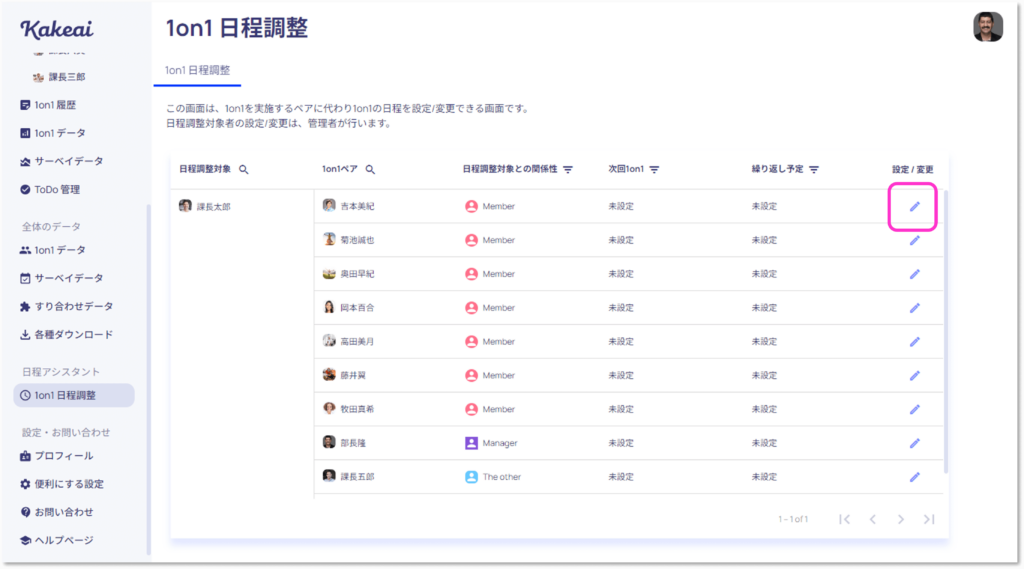Open the user profile avatar at top right
This screenshot has height=569, width=1024.
(x=987, y=27)
